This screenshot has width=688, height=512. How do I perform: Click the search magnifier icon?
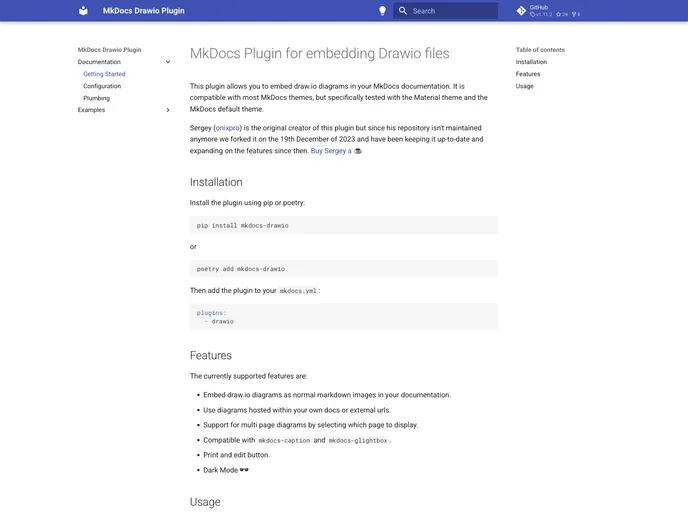coord(403,11)
